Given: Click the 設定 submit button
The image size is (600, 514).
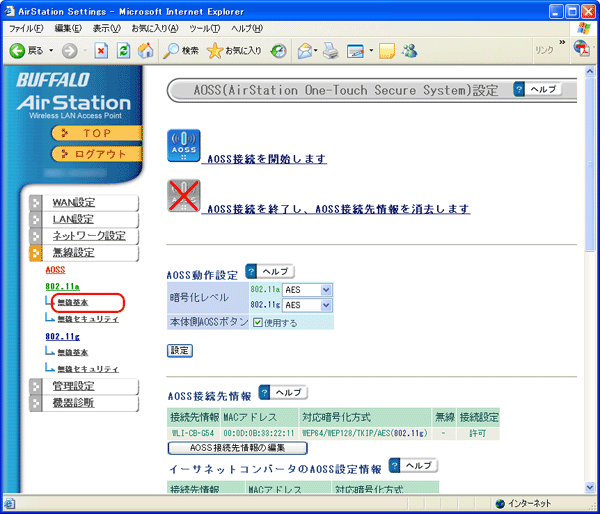Looking at the screenshot, I should pyautogui.click(x=179, y=351).
